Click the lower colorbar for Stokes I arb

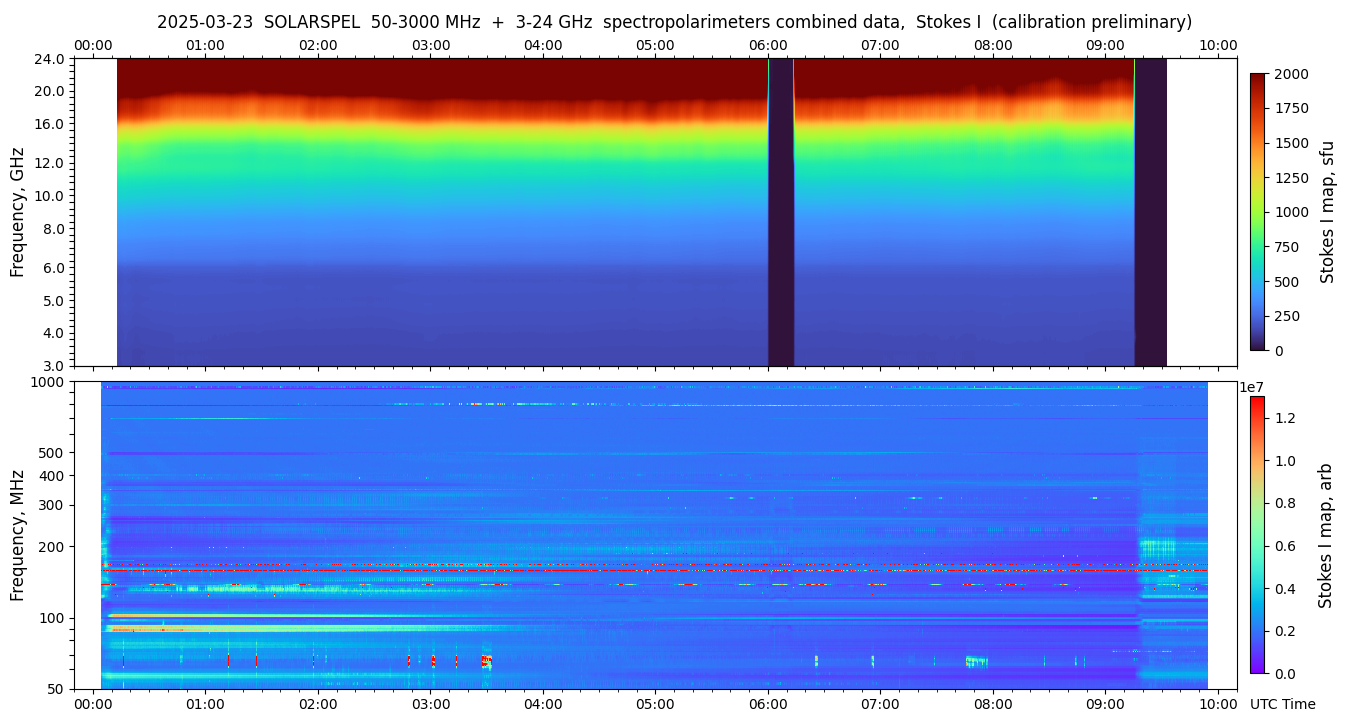(x=1256, y=535)
